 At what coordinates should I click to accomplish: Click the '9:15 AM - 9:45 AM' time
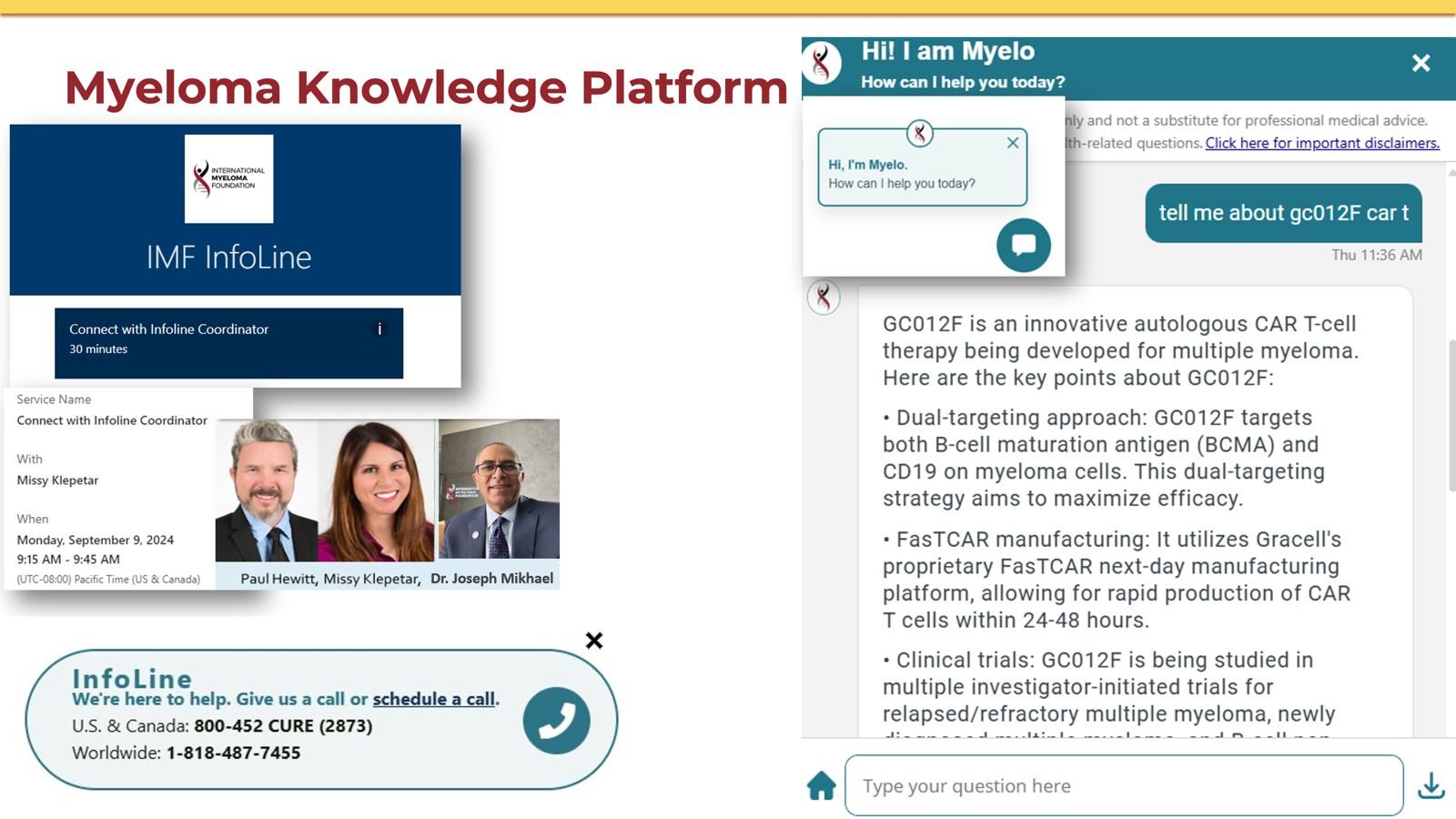[68, 560]
